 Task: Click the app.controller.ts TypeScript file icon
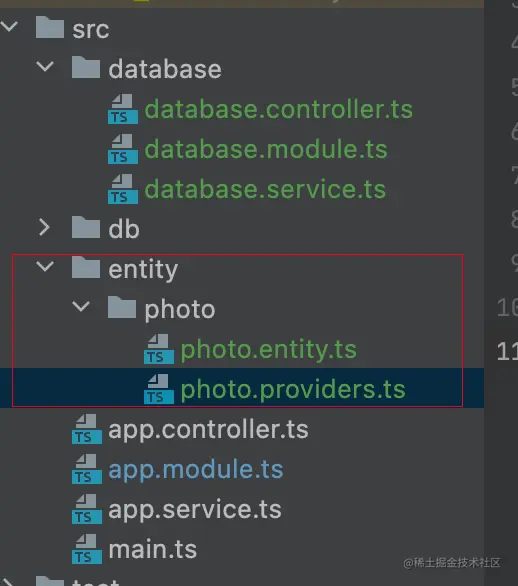[x=87, y=429]
